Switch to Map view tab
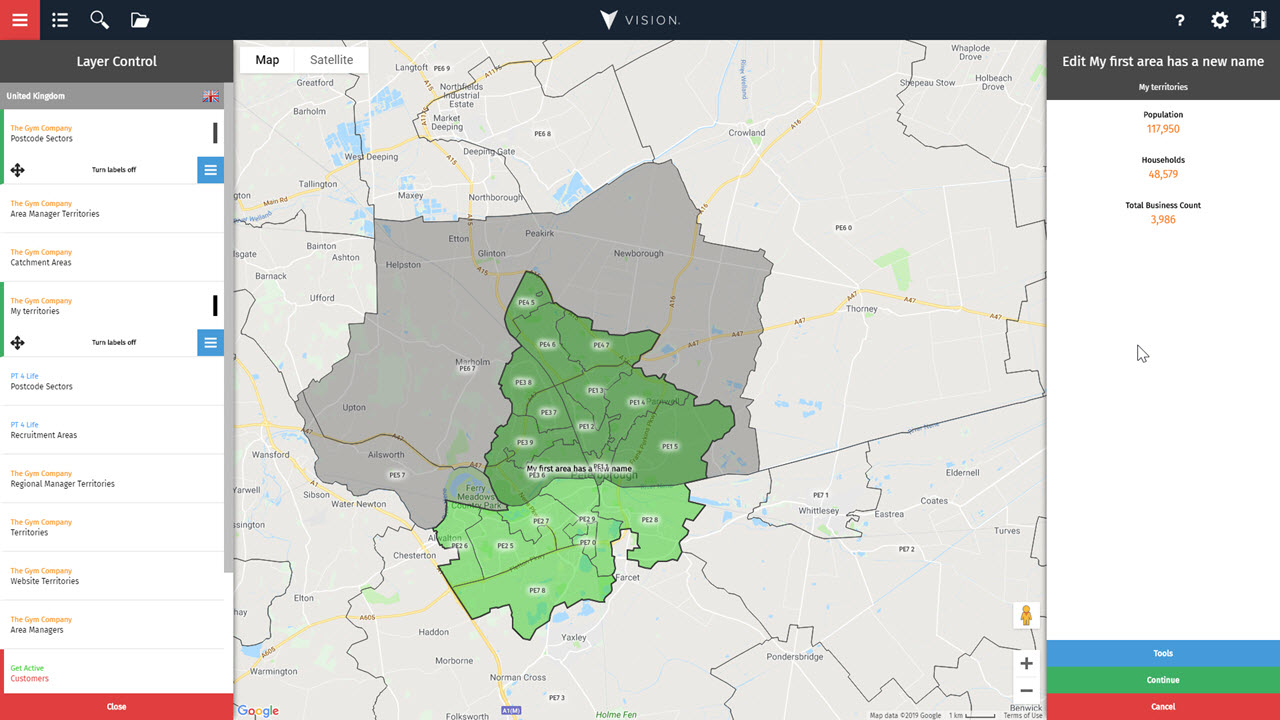Viewport: 1280px width, 720px height. tap(267, 60)
